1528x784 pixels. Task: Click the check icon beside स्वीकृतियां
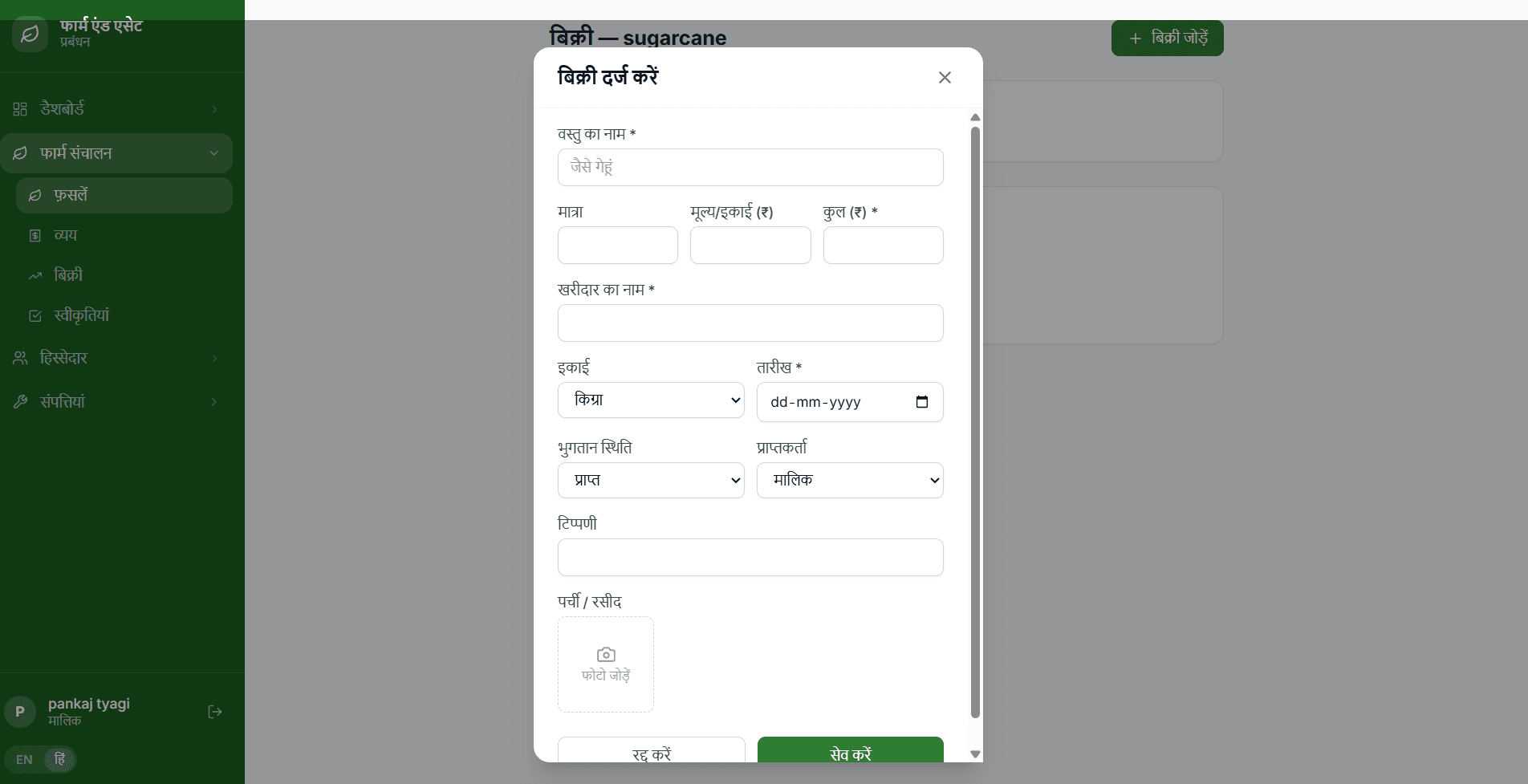pyautogui.click(x=35, y=316)
